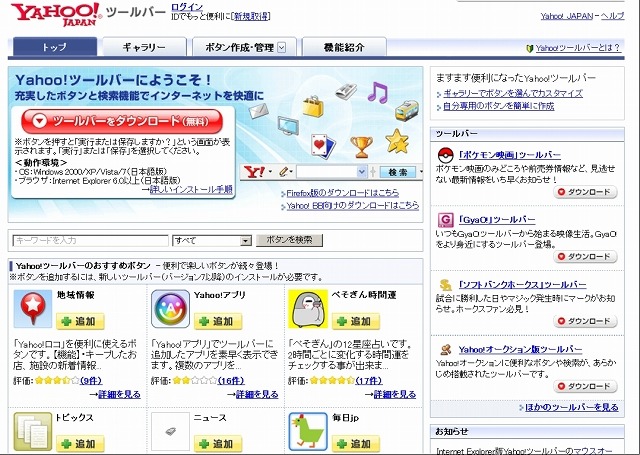This screenshot has height=455, width=640.
Task: Open Firefox版のダウンロードはこちら link
Action: pos(342,193)
